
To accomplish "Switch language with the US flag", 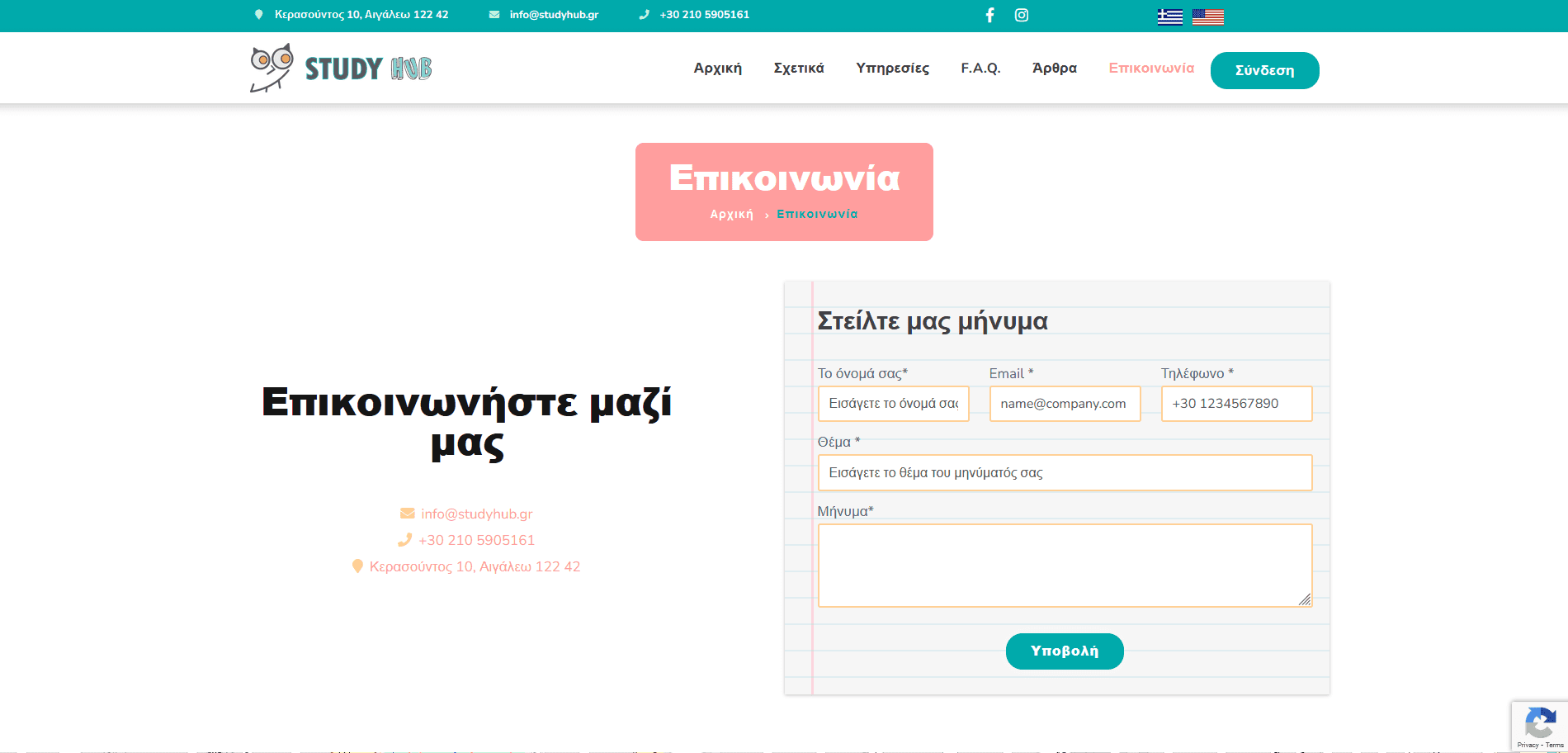I will [x=1208, y=17].
